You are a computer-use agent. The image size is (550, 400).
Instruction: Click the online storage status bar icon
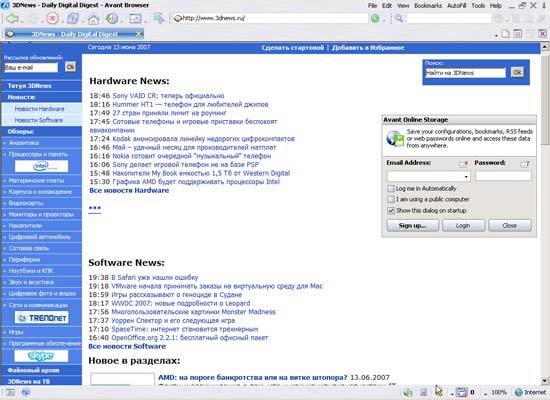tap(408, 392)
